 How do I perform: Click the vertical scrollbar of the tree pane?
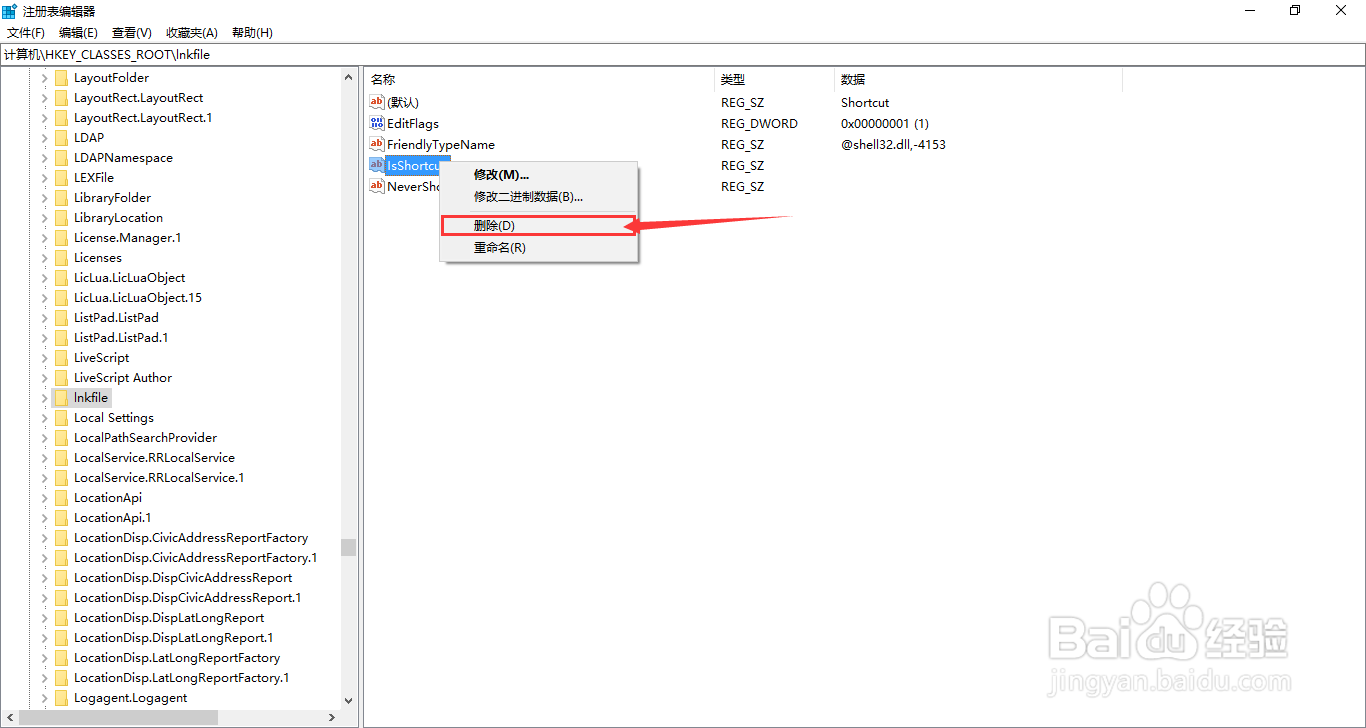[348, 547]
